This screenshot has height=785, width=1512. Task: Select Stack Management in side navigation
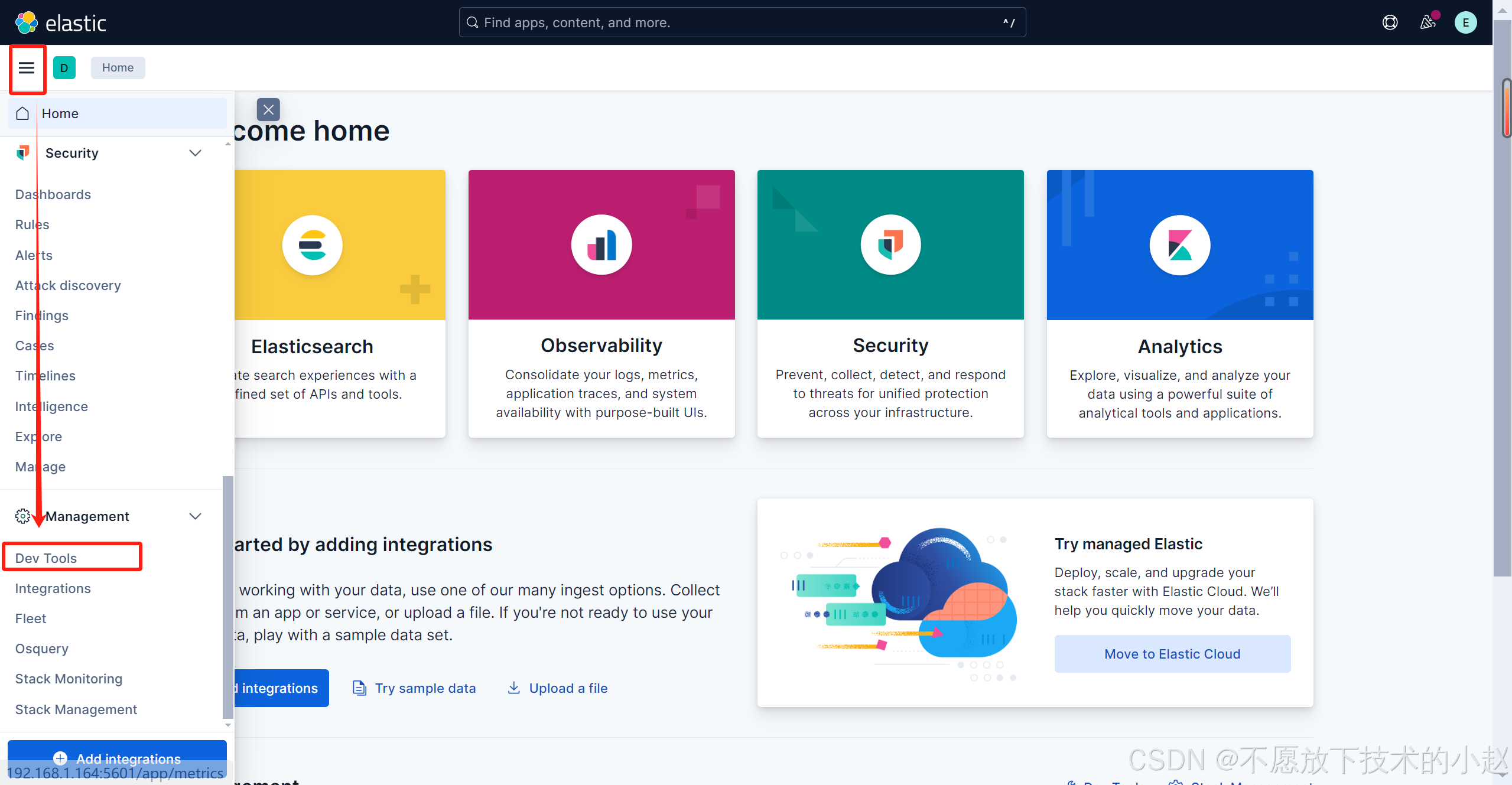point(76,709)
